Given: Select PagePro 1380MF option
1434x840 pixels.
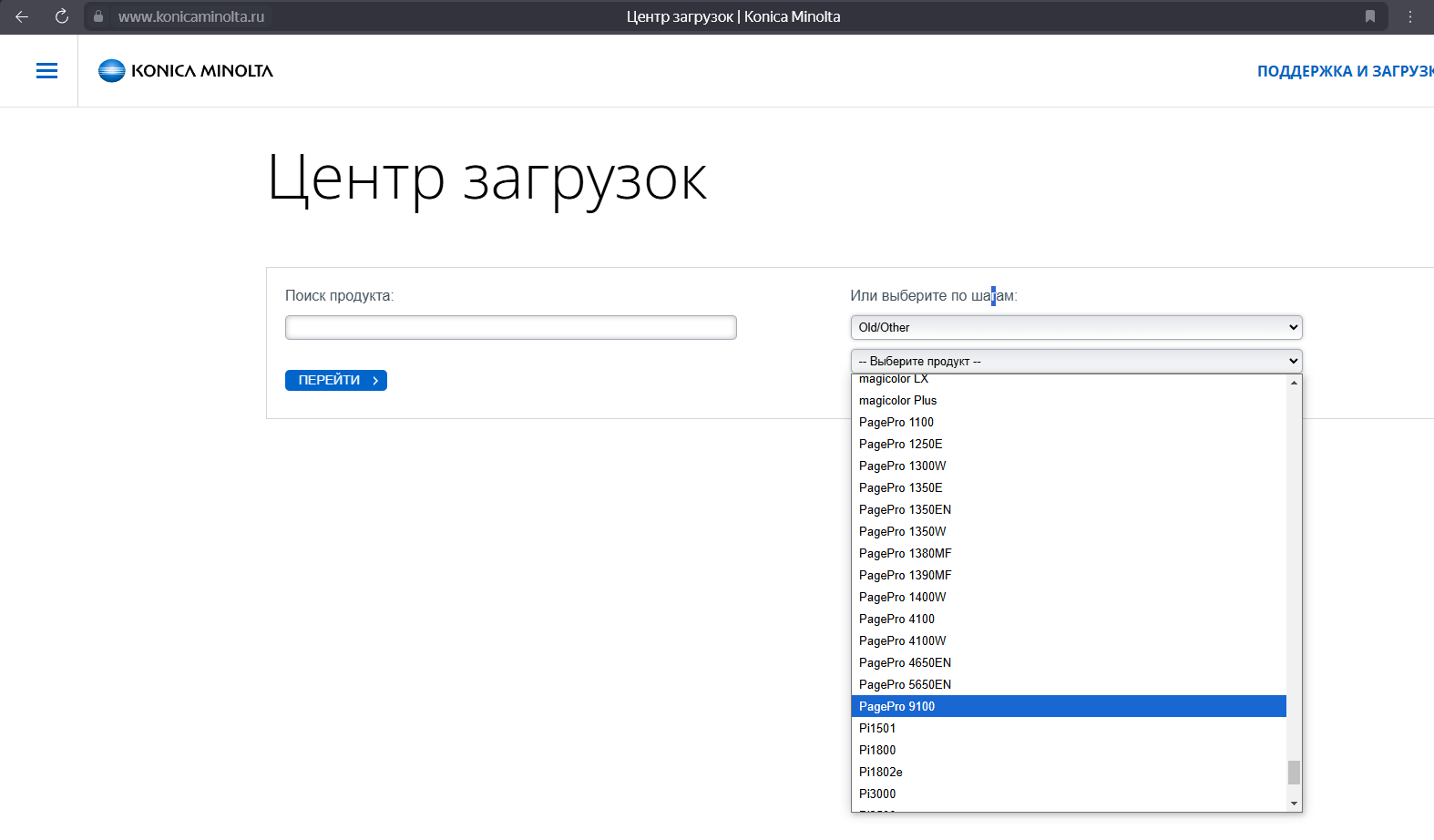Looking at the screenshot, I should coord(1069,553).
